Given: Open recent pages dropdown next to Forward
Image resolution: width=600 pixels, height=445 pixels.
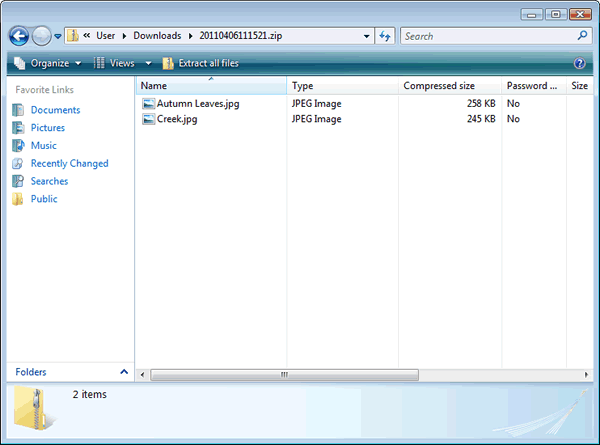Looking at the screenshot, I should tap(58, 36).
